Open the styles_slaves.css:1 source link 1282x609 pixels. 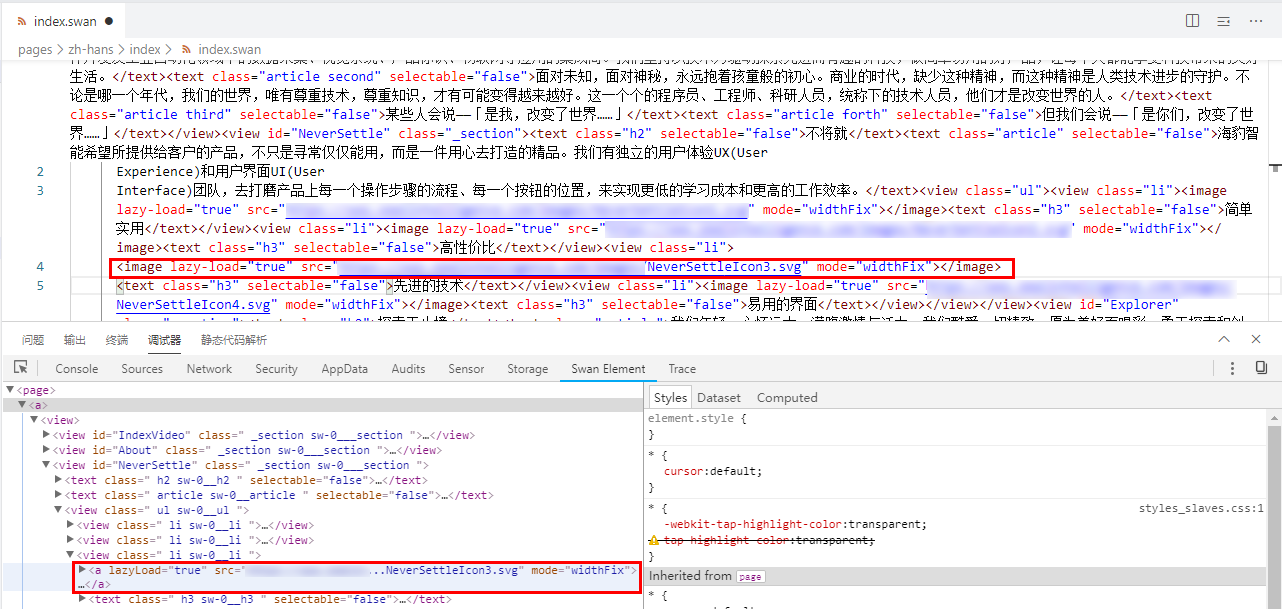(x=1201, y=508)
